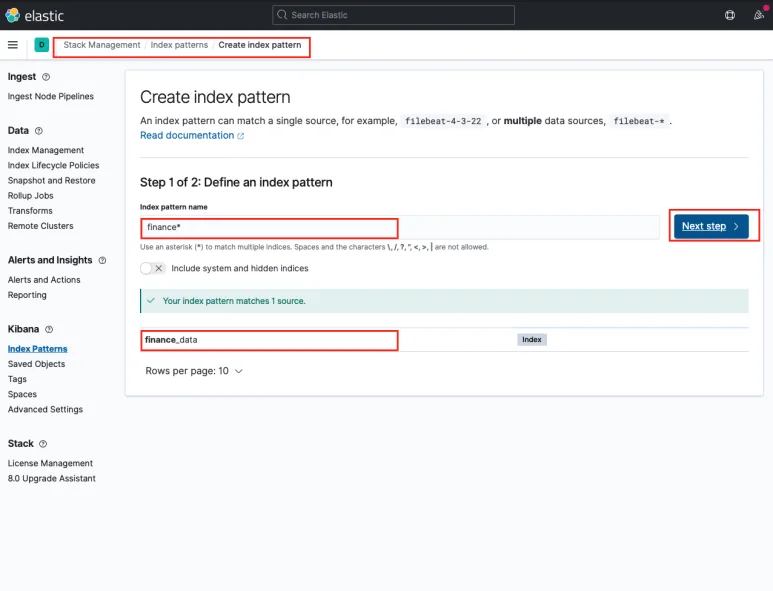Expand the Rows per page dropdown

pyautogui.click(x=194, y=371)
